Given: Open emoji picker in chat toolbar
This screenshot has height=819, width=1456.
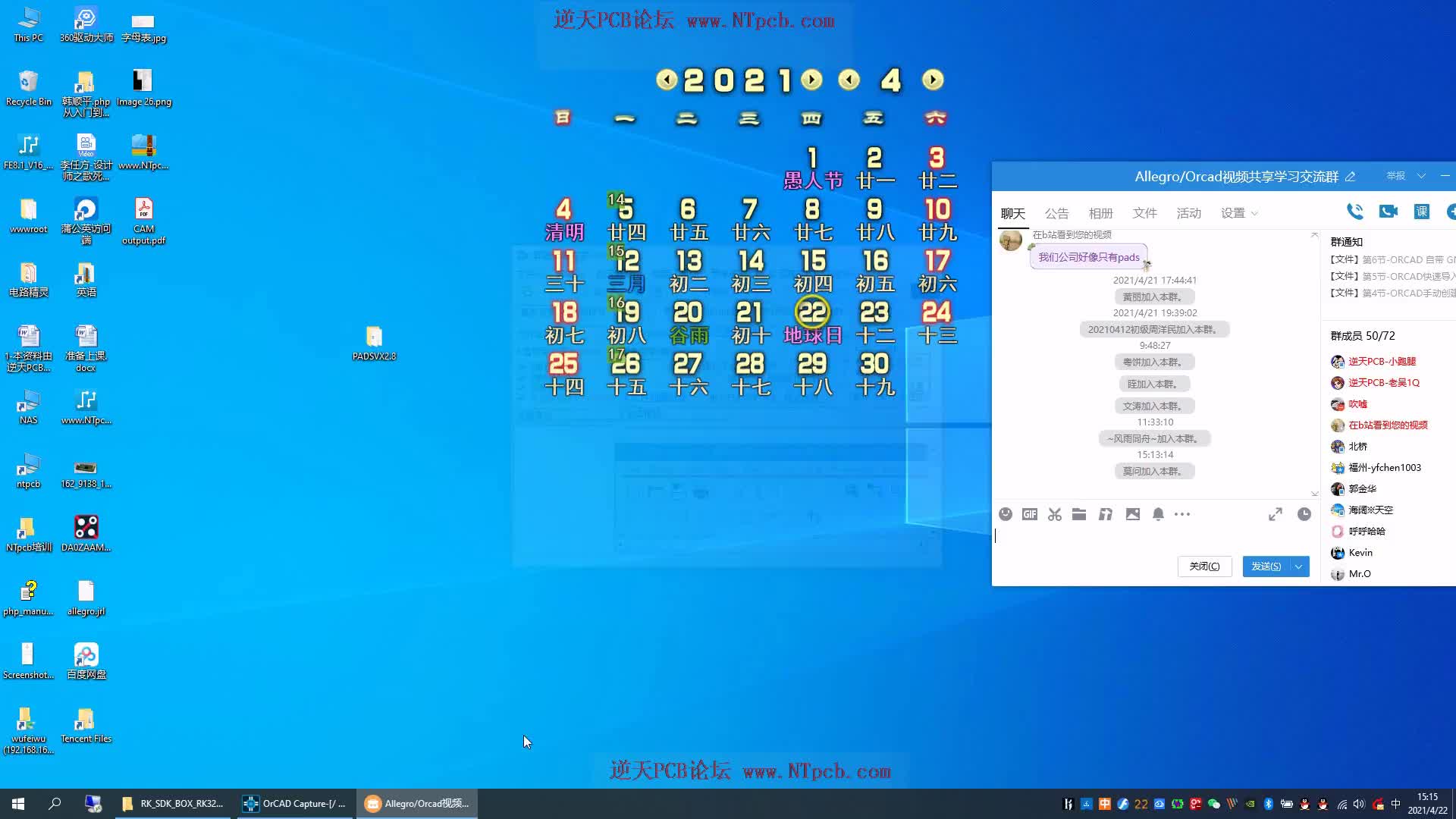Looking at the screenshot, I should coord(1006,514).
